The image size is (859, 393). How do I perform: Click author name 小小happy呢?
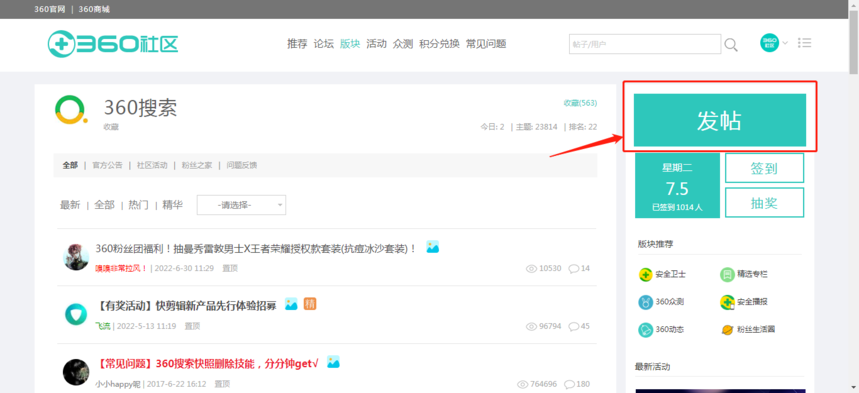[x=118, y=384]
